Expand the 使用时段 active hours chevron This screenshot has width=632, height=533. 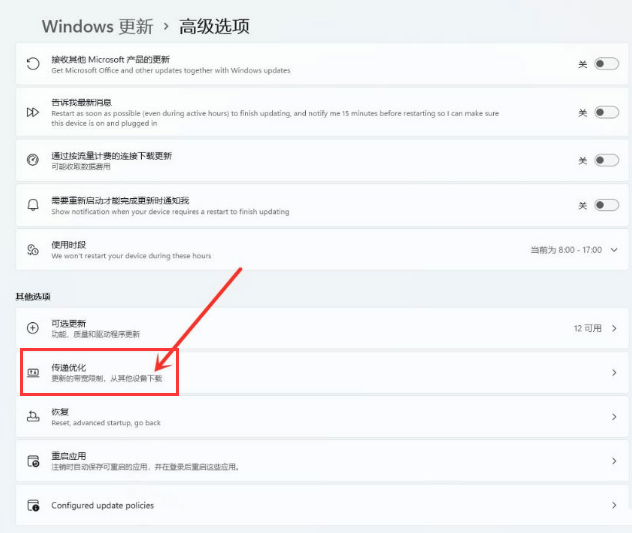(614, 250)
